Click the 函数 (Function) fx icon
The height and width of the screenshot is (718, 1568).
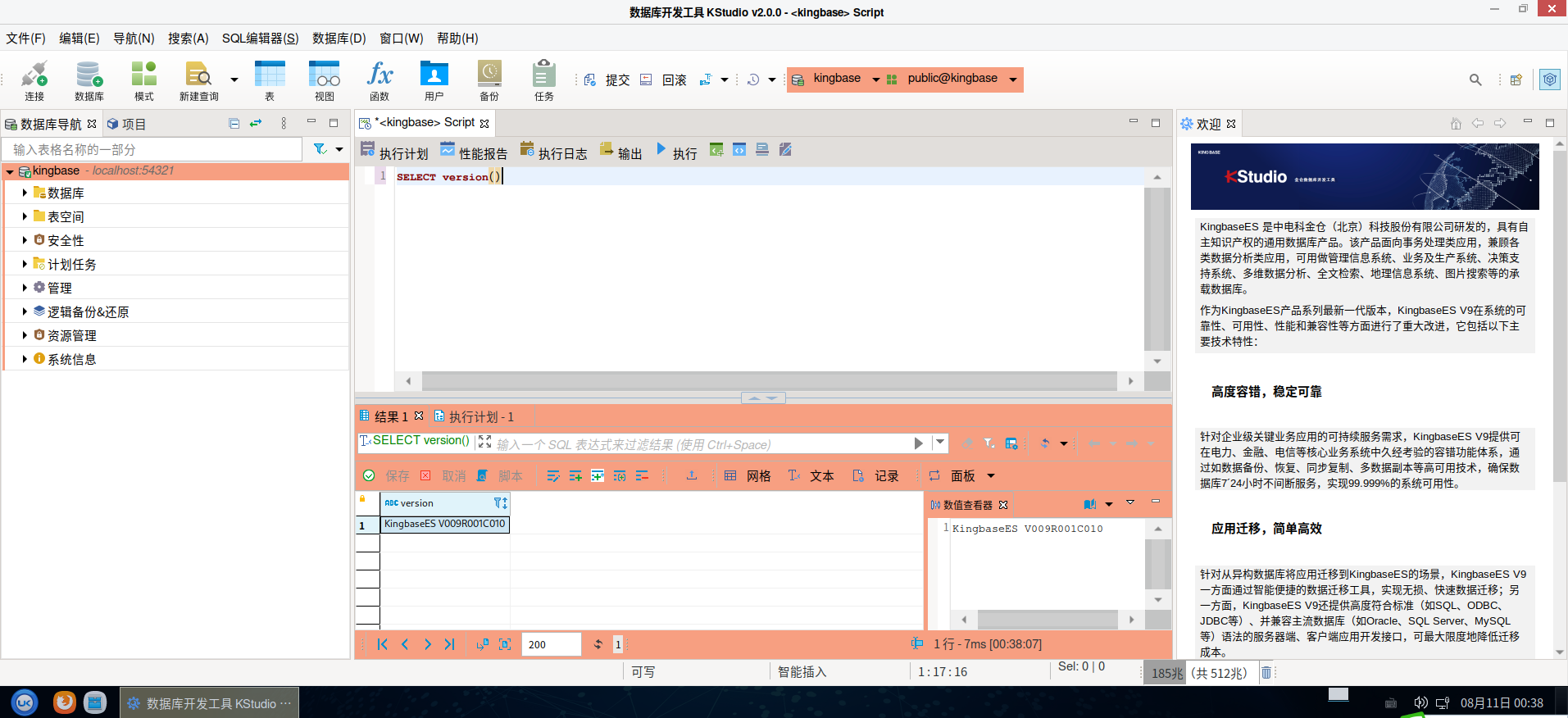click(x=380, y=75)
